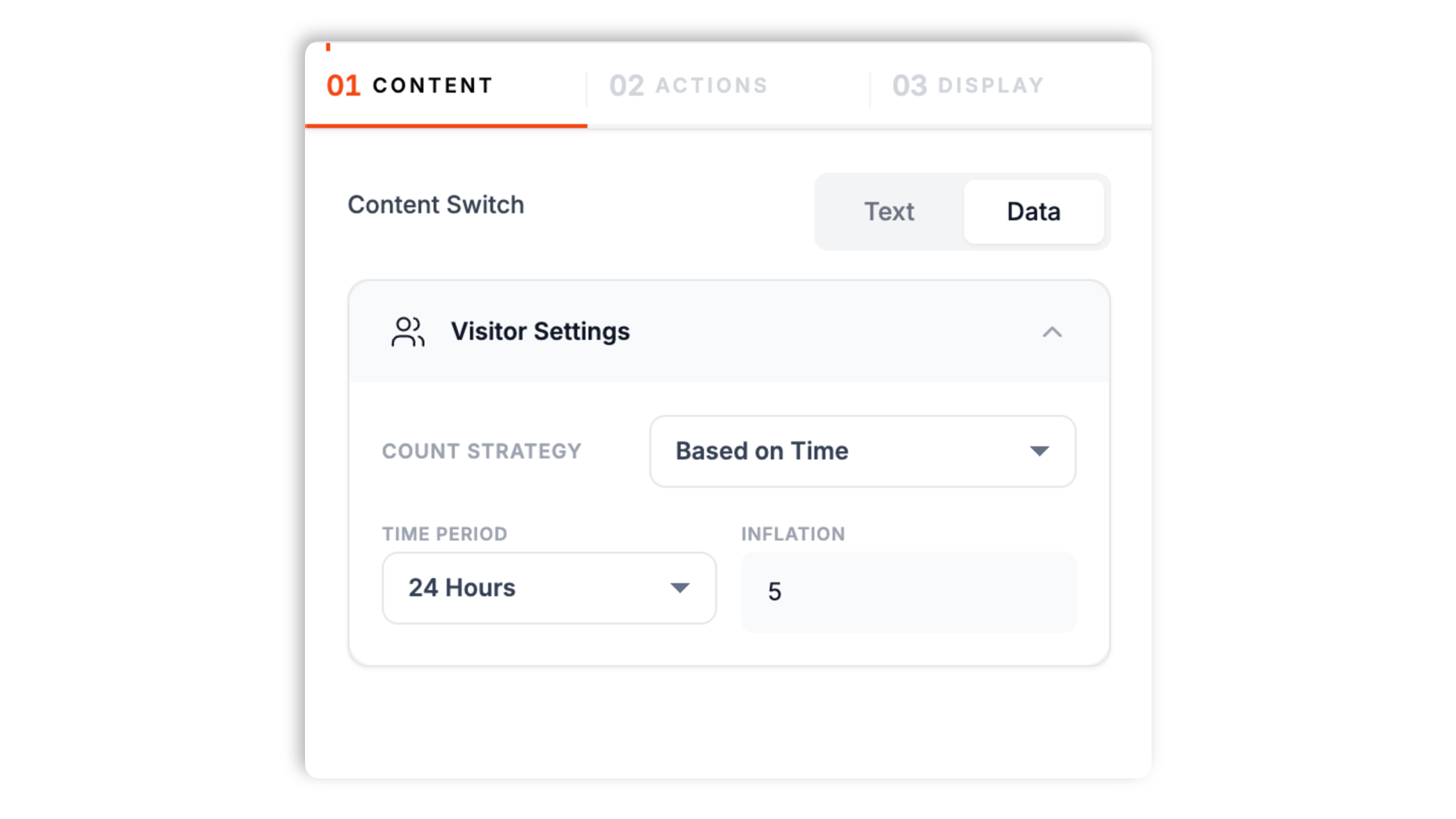Open the 03 Display tab

(968, 85)
